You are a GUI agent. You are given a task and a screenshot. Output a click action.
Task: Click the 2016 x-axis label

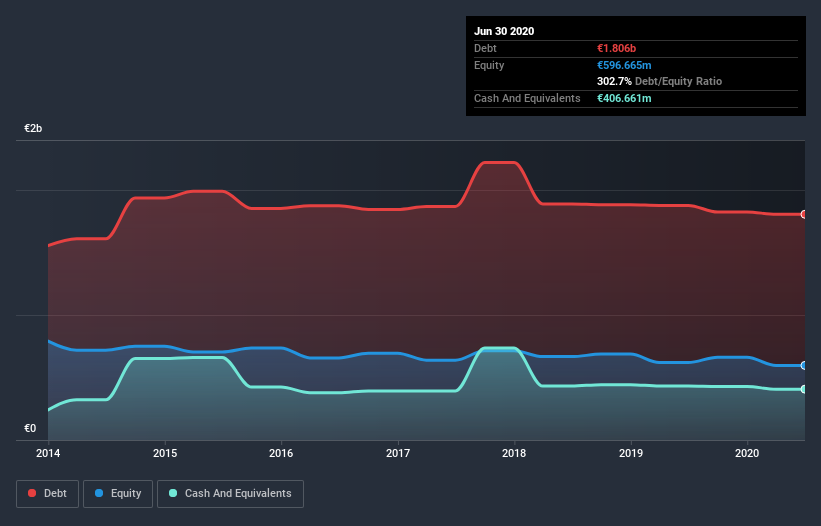tap(281, 453)
